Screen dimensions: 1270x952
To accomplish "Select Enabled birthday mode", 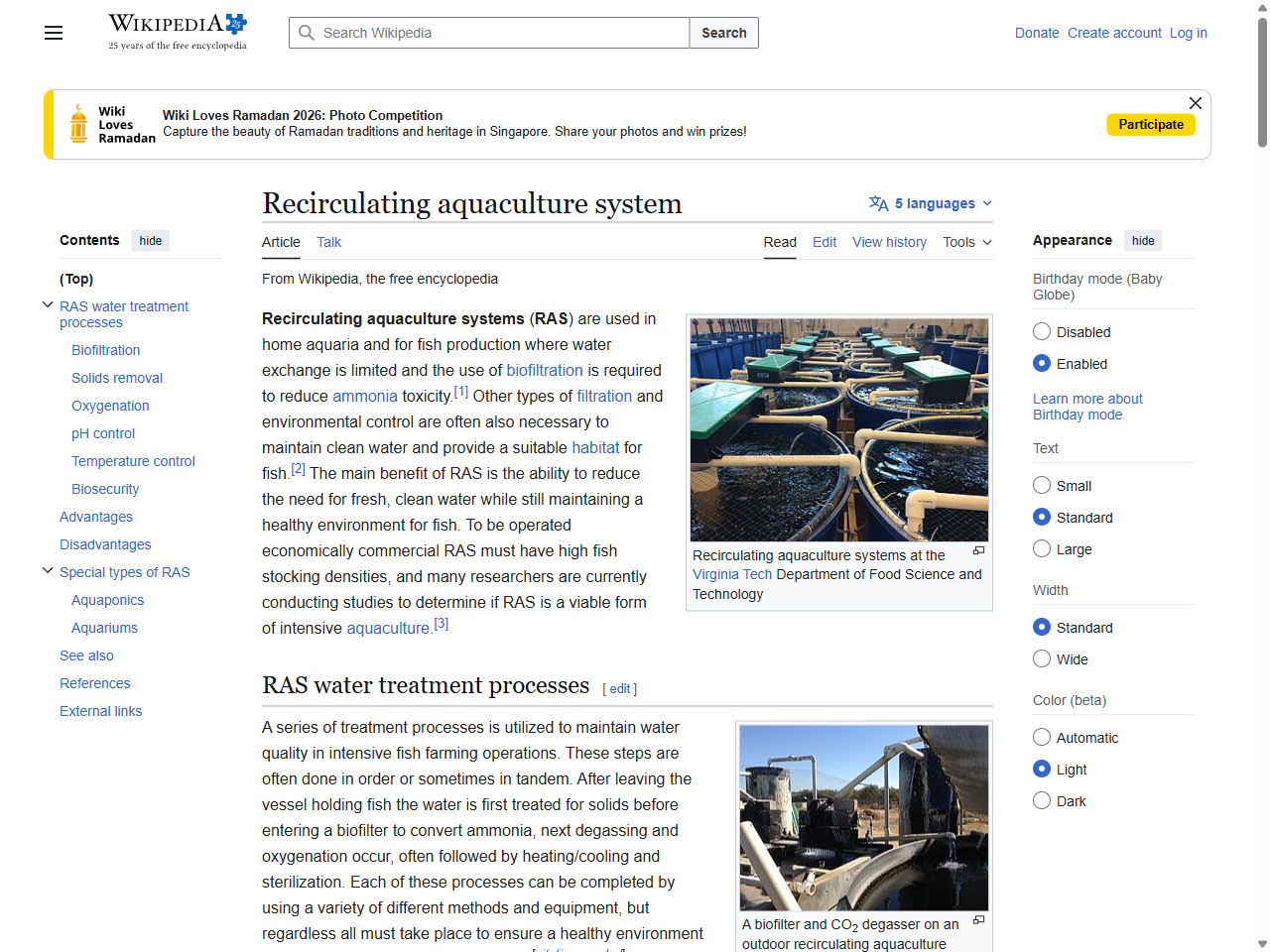I will coord(1042,363).
